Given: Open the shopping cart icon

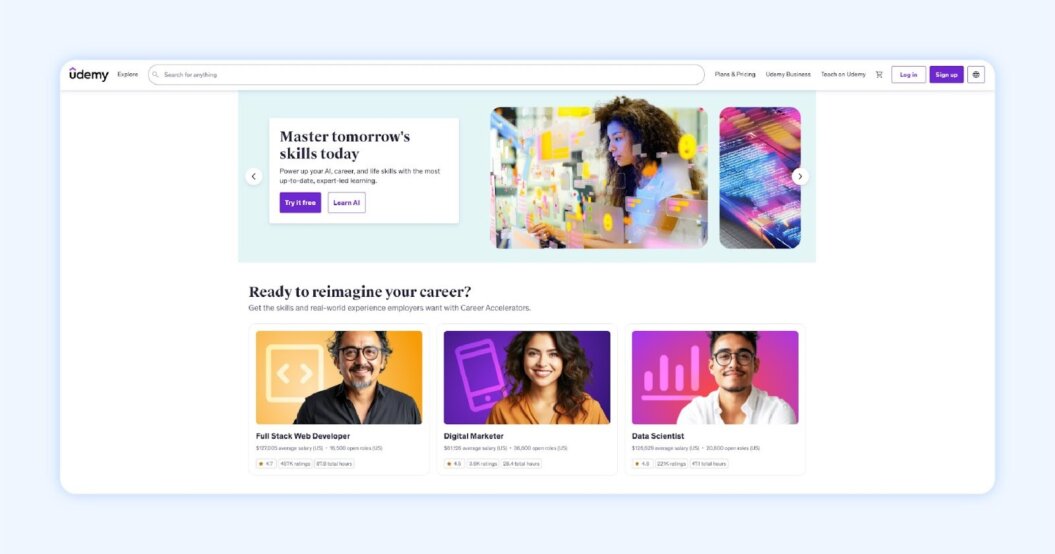Looking at the screenshot, I should [879, 75].
